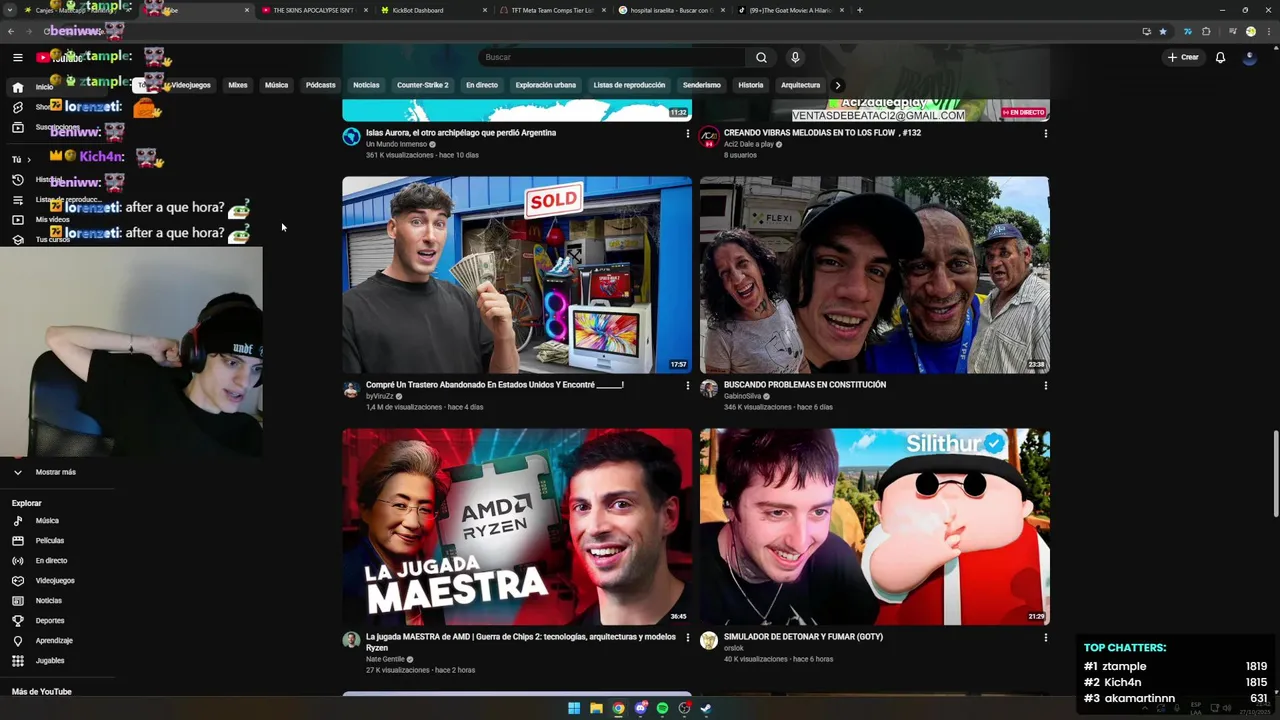
Task: Click the search magnifier button
Action: pos(761,57)
